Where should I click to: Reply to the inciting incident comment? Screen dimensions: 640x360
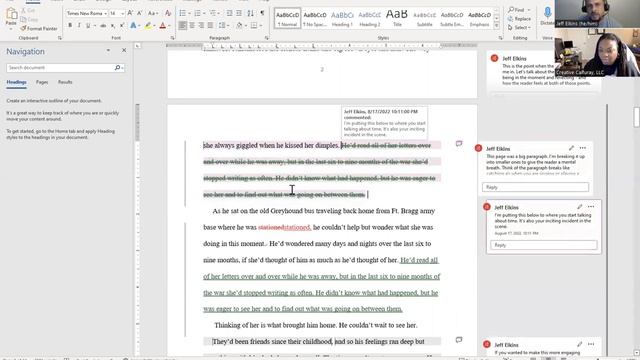click(544, 245)
